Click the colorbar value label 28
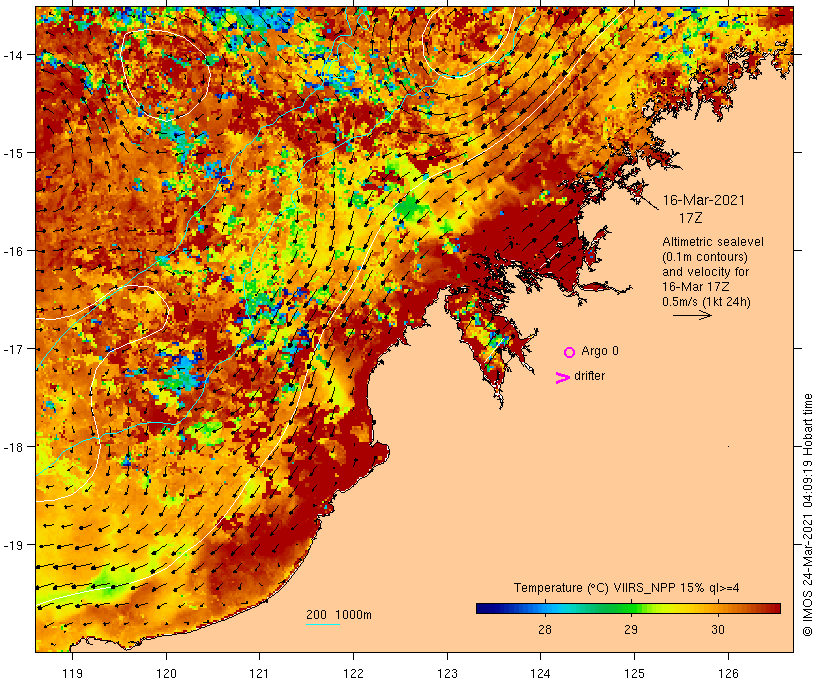 [545, 630]
